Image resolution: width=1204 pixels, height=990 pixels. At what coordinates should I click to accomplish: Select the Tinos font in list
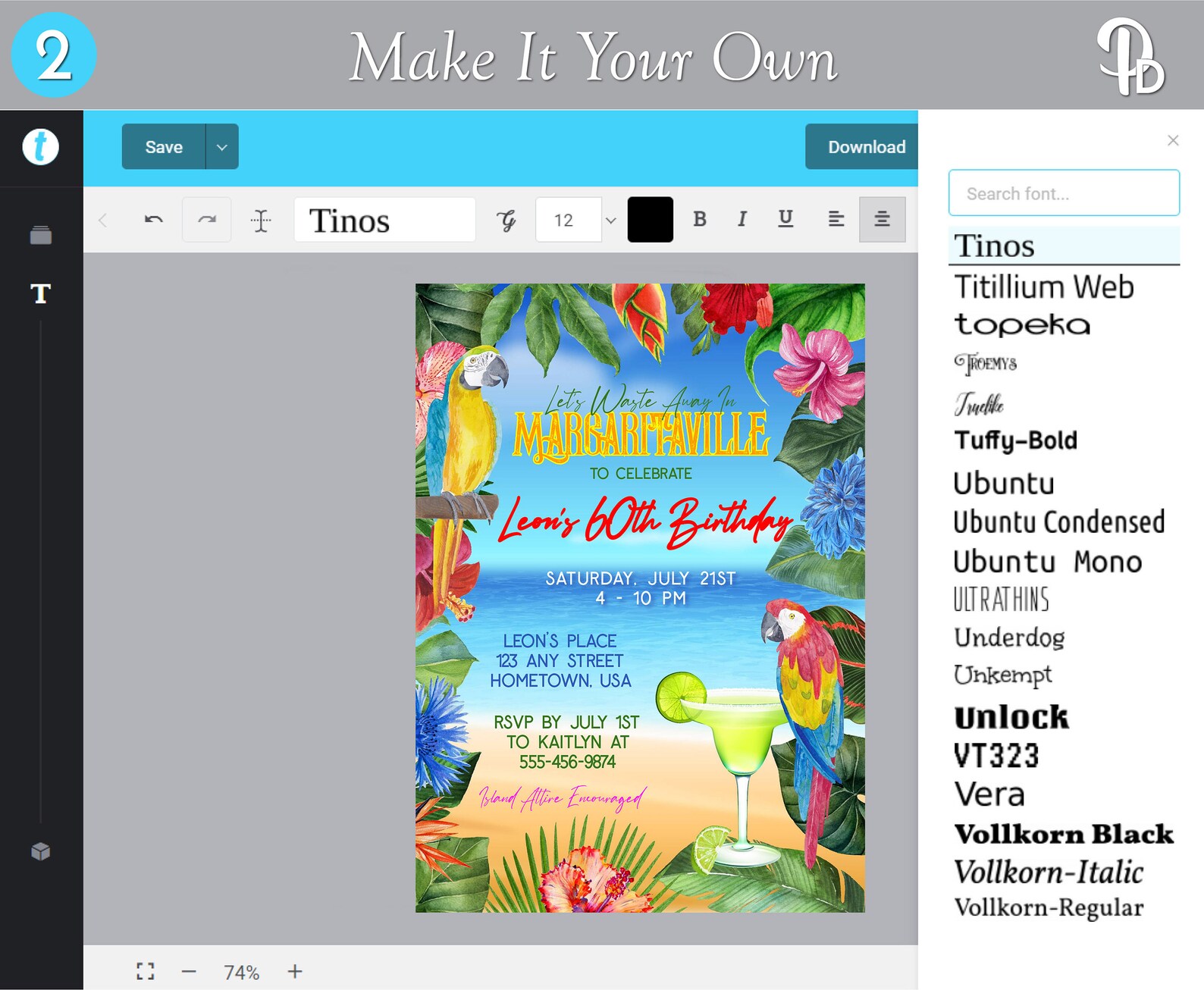[x=1064, y=246]
